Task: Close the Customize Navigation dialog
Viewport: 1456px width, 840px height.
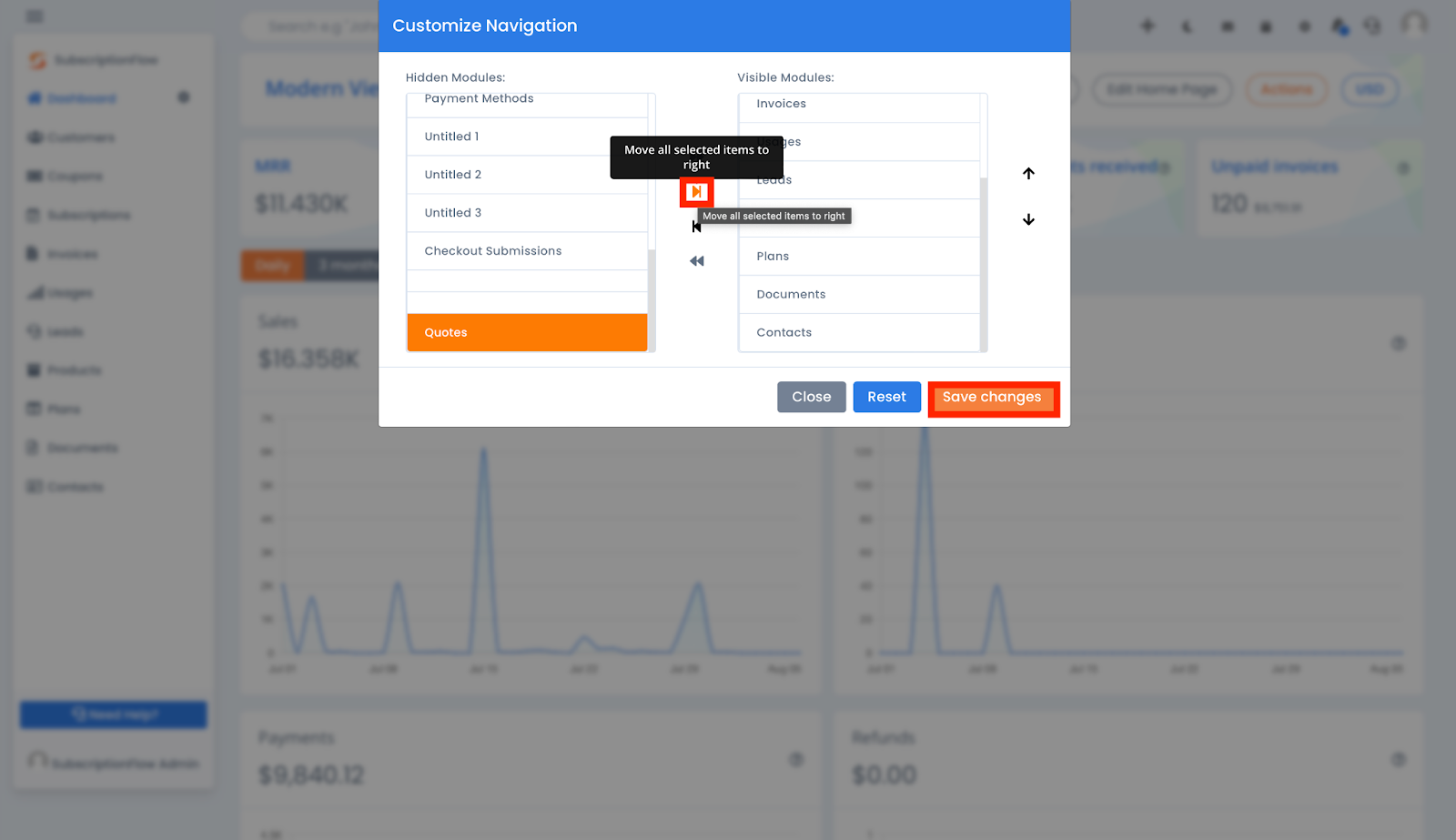Action: pos(811,397)
